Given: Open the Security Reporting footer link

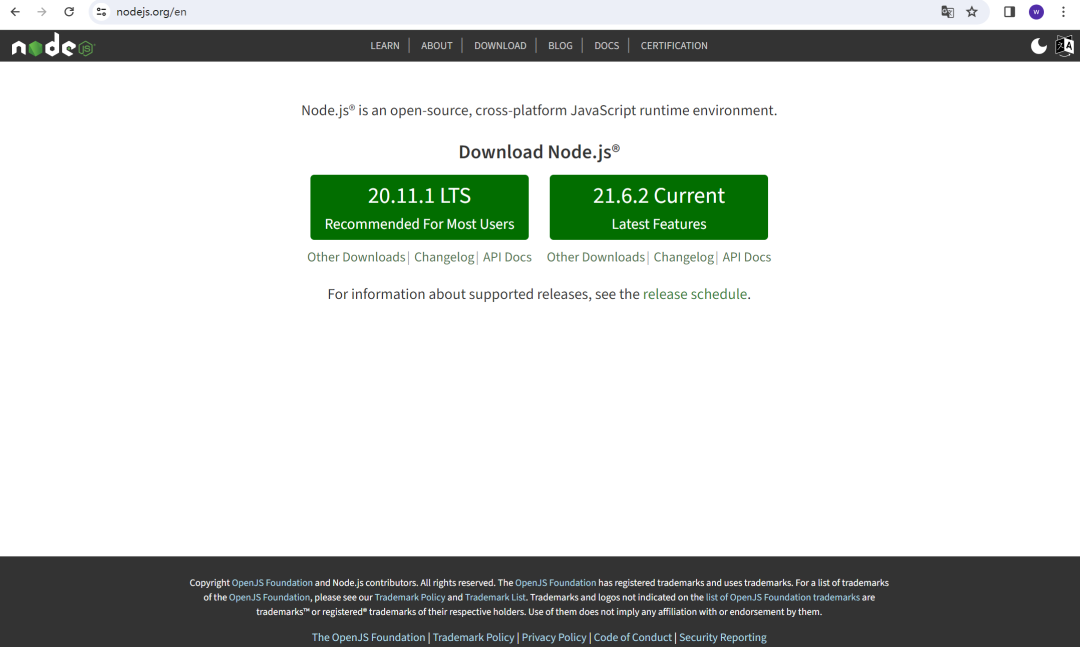Looking at the screenshot, I should tap(723, 637).
